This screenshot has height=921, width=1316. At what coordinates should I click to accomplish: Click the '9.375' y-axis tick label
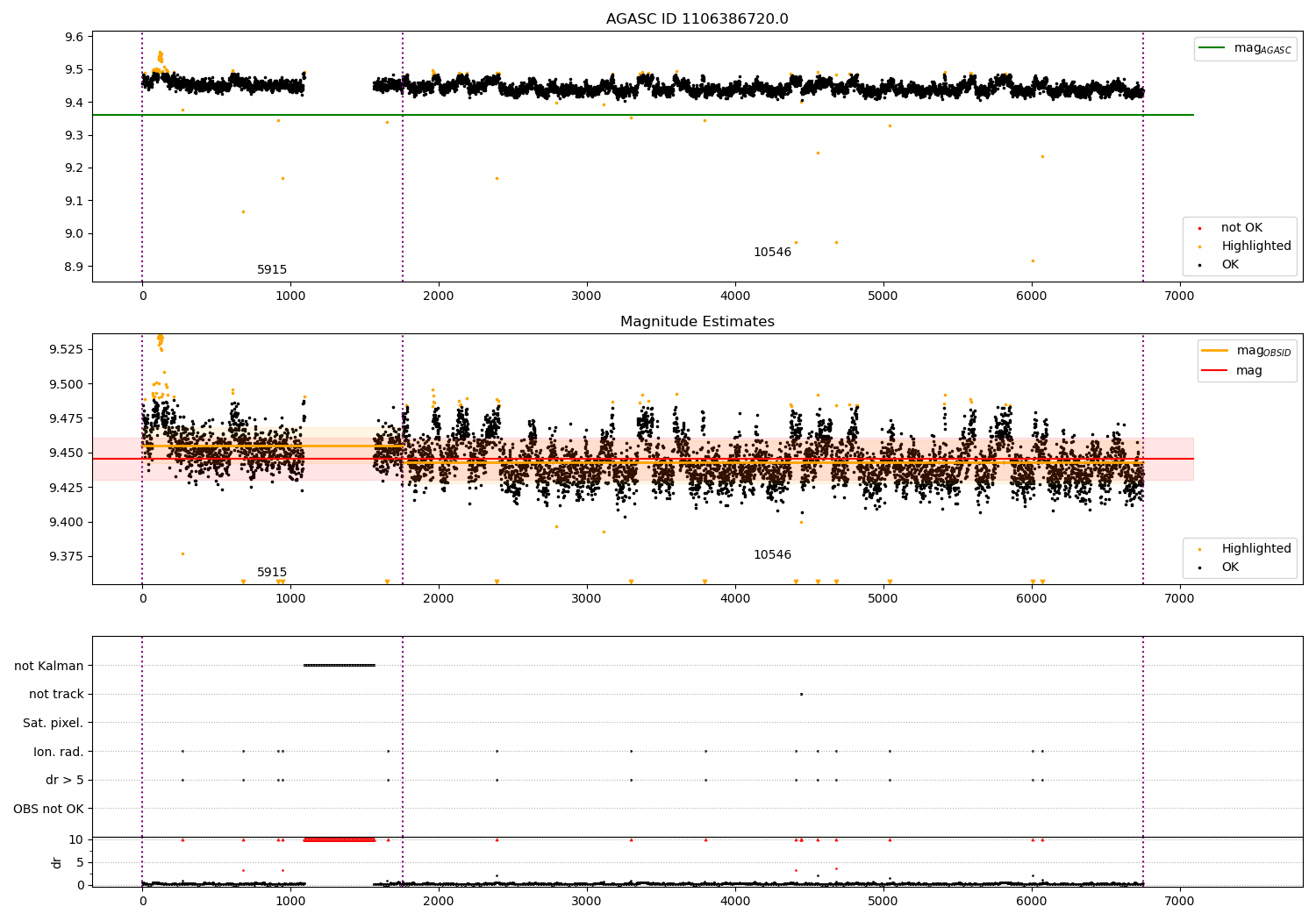[x=67, y=557]
